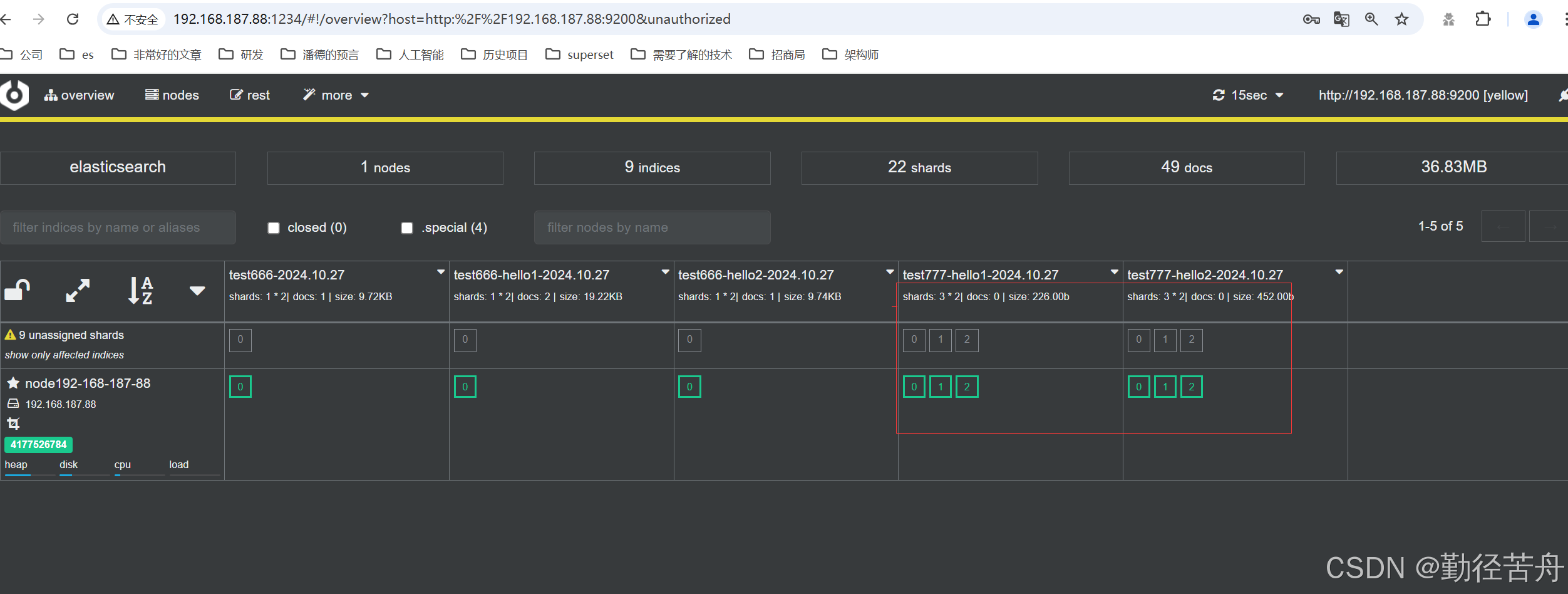Open the 历史项目 bookmark folder

pyautogui.click(x=495, y=55)
